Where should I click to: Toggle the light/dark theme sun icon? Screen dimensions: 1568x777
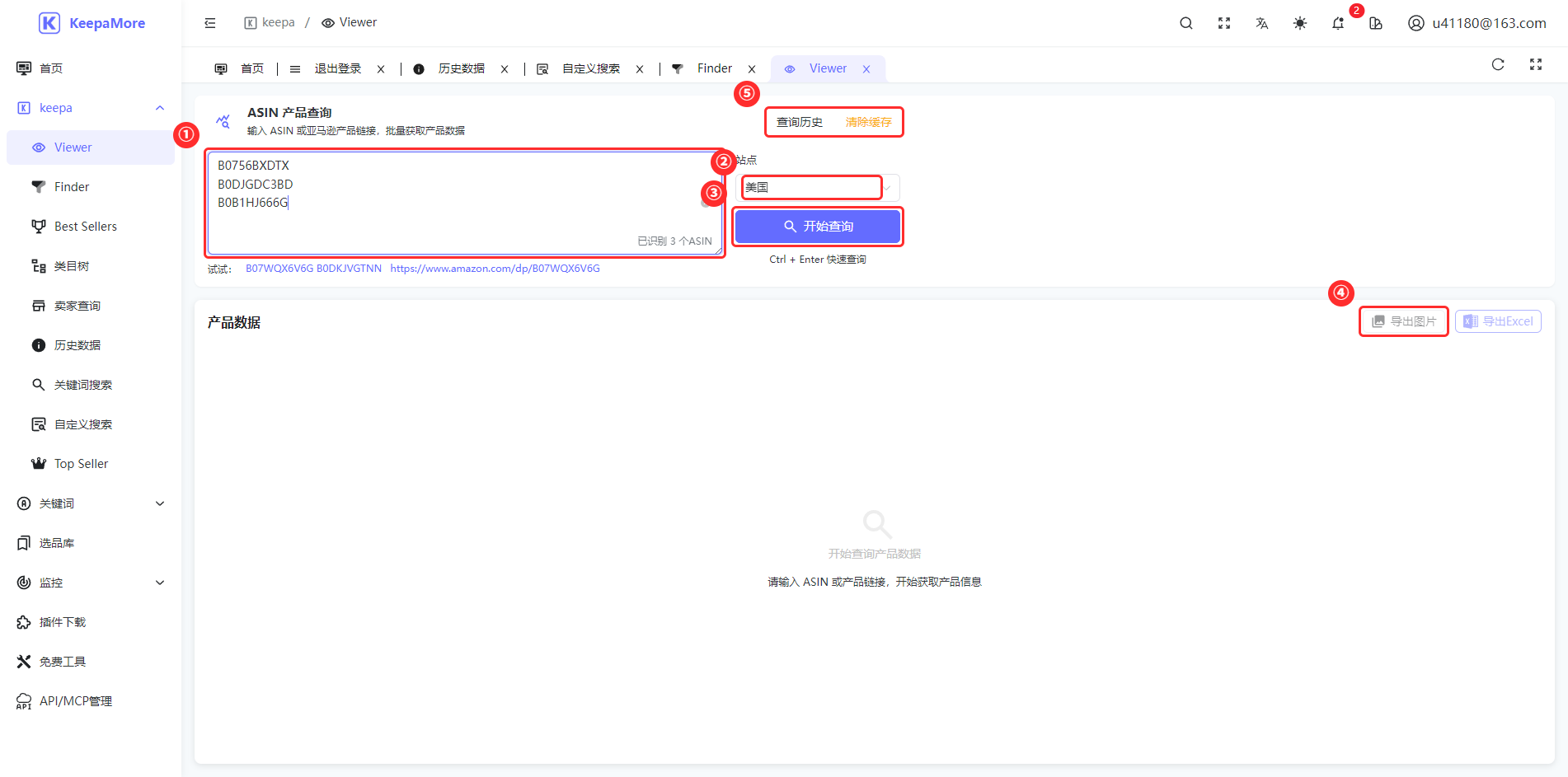pyautogui.click(x=1299, y=23)
